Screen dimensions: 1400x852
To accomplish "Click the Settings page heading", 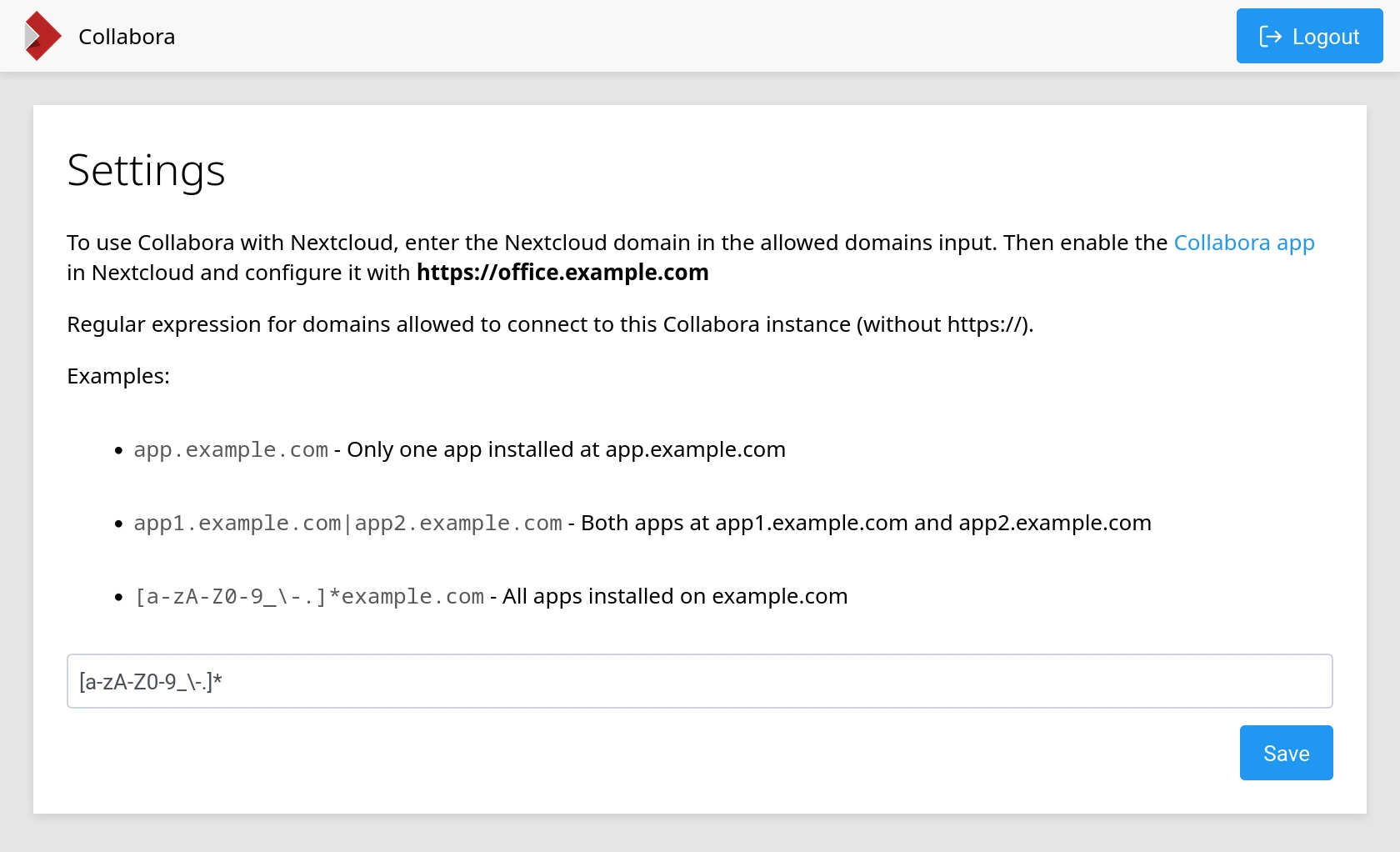I will 146,171.
